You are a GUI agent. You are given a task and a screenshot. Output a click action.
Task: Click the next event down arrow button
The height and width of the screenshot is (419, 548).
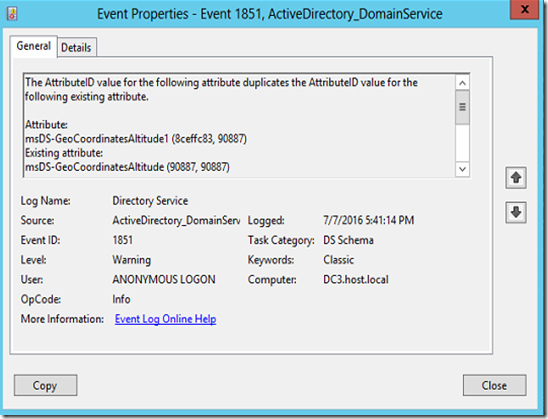pos(516,212)
